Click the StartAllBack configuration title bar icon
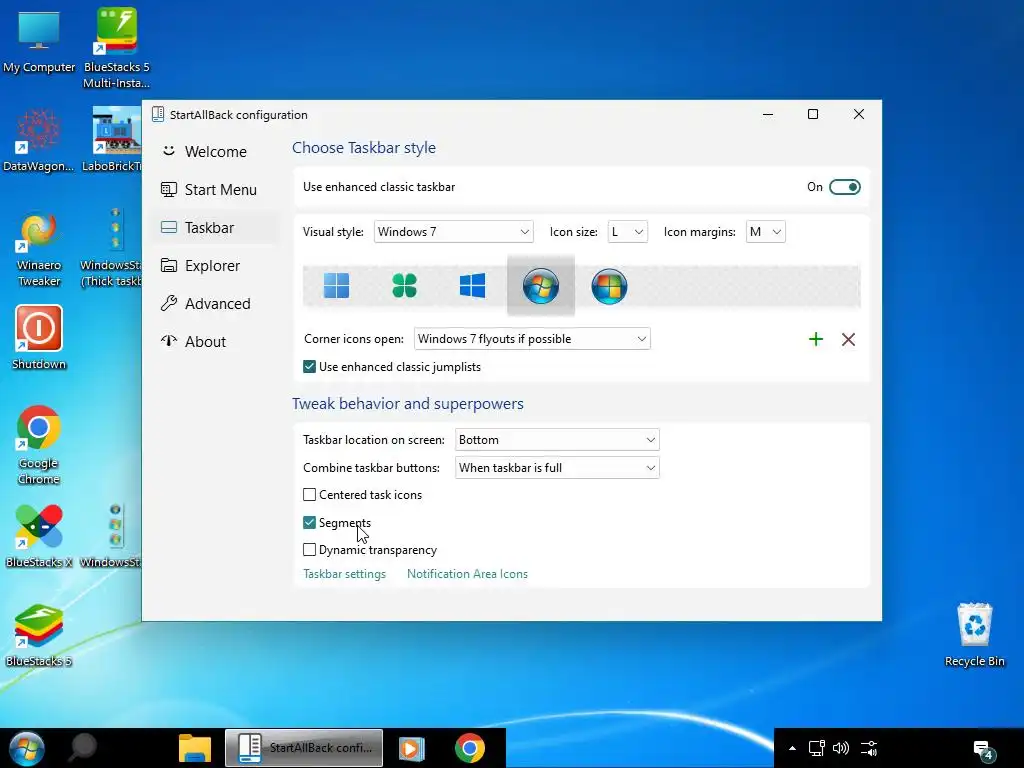 pyautogui.click(x=157, y=114)
